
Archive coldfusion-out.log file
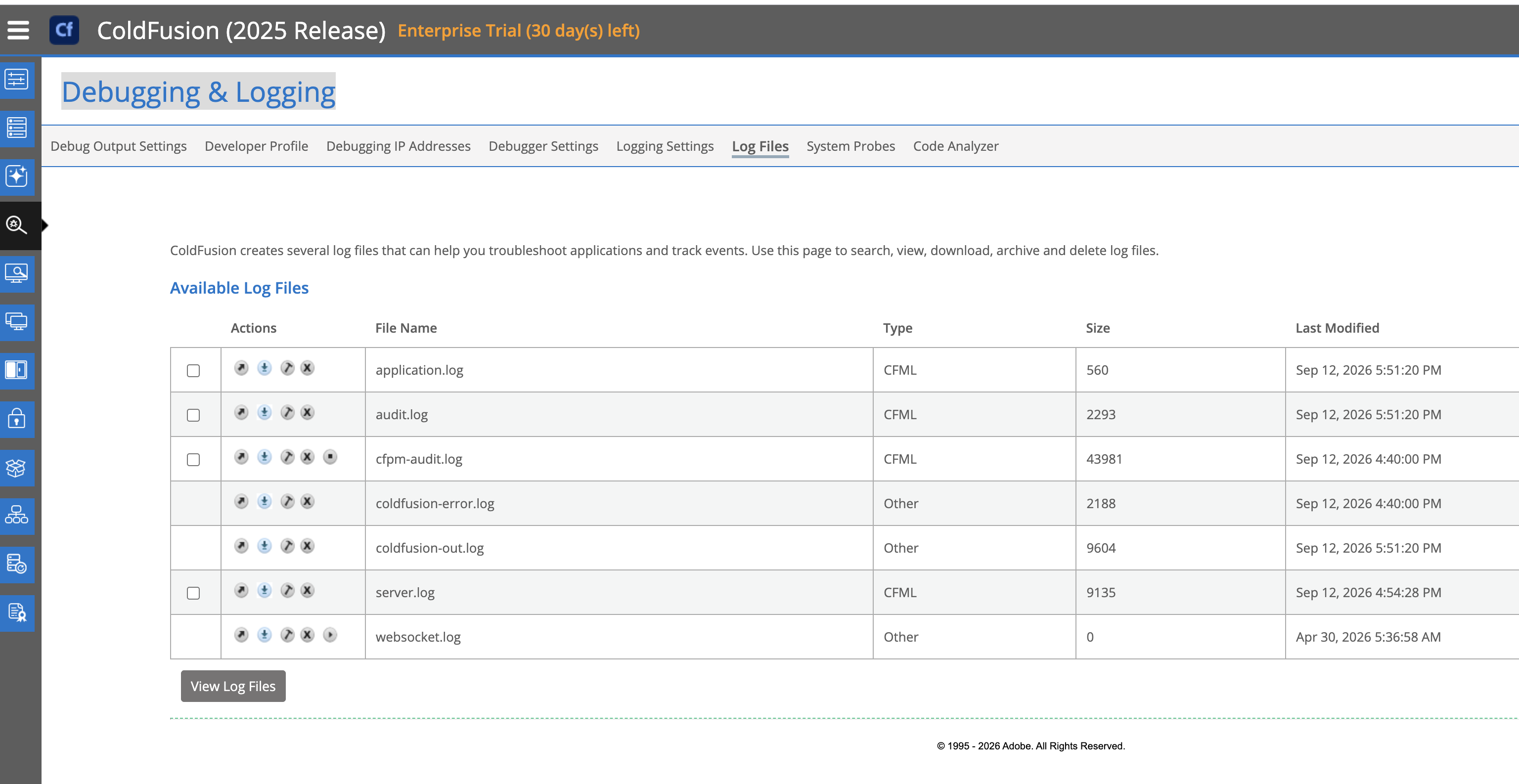(287, 546)
